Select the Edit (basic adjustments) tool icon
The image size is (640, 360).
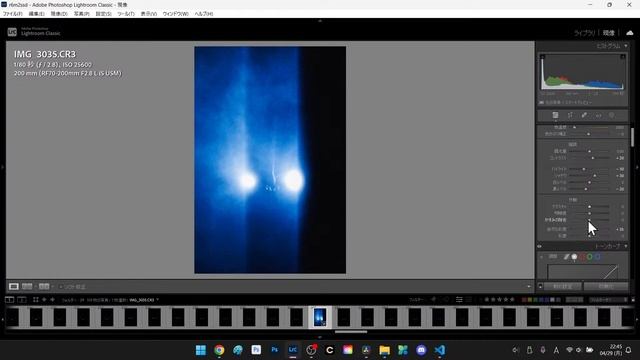[x=556, y=116]
